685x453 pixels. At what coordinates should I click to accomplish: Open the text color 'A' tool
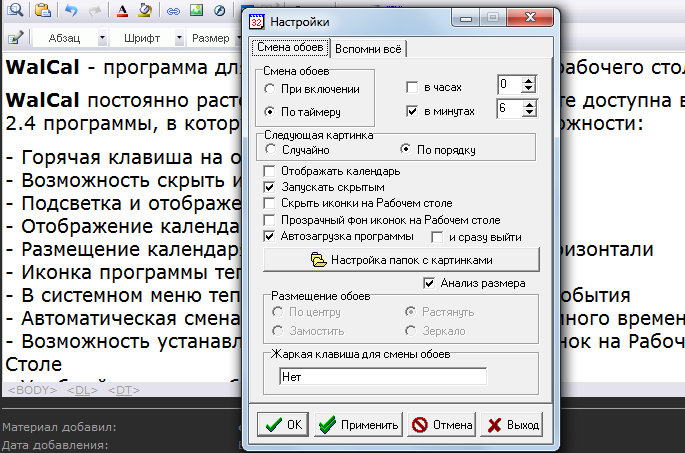click(x=123, y=10)
